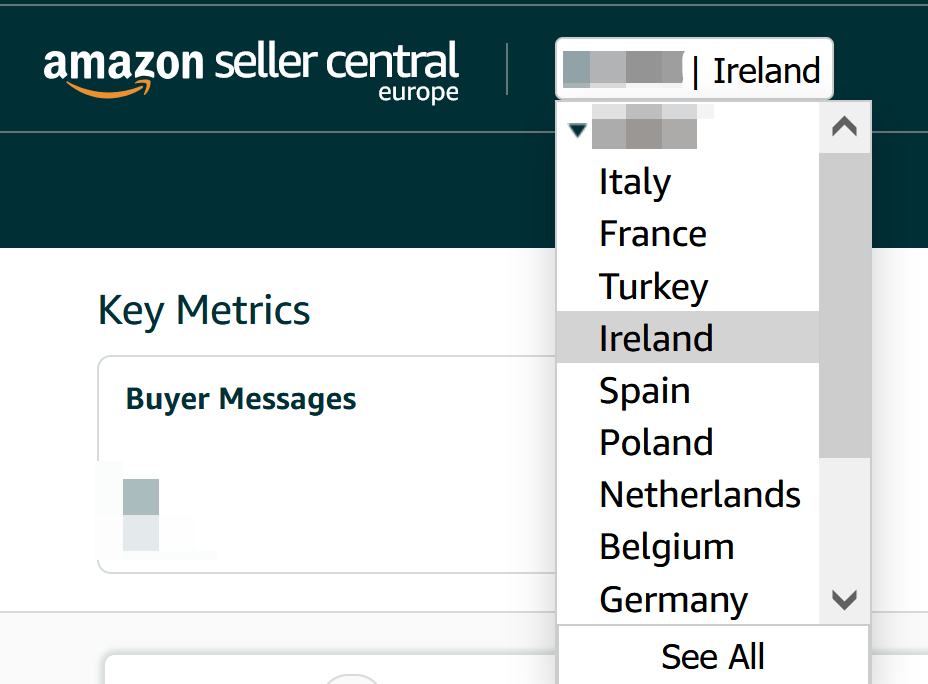
Task: Choose Turkey in the marketplace dropdown
Action: point(654,286)
